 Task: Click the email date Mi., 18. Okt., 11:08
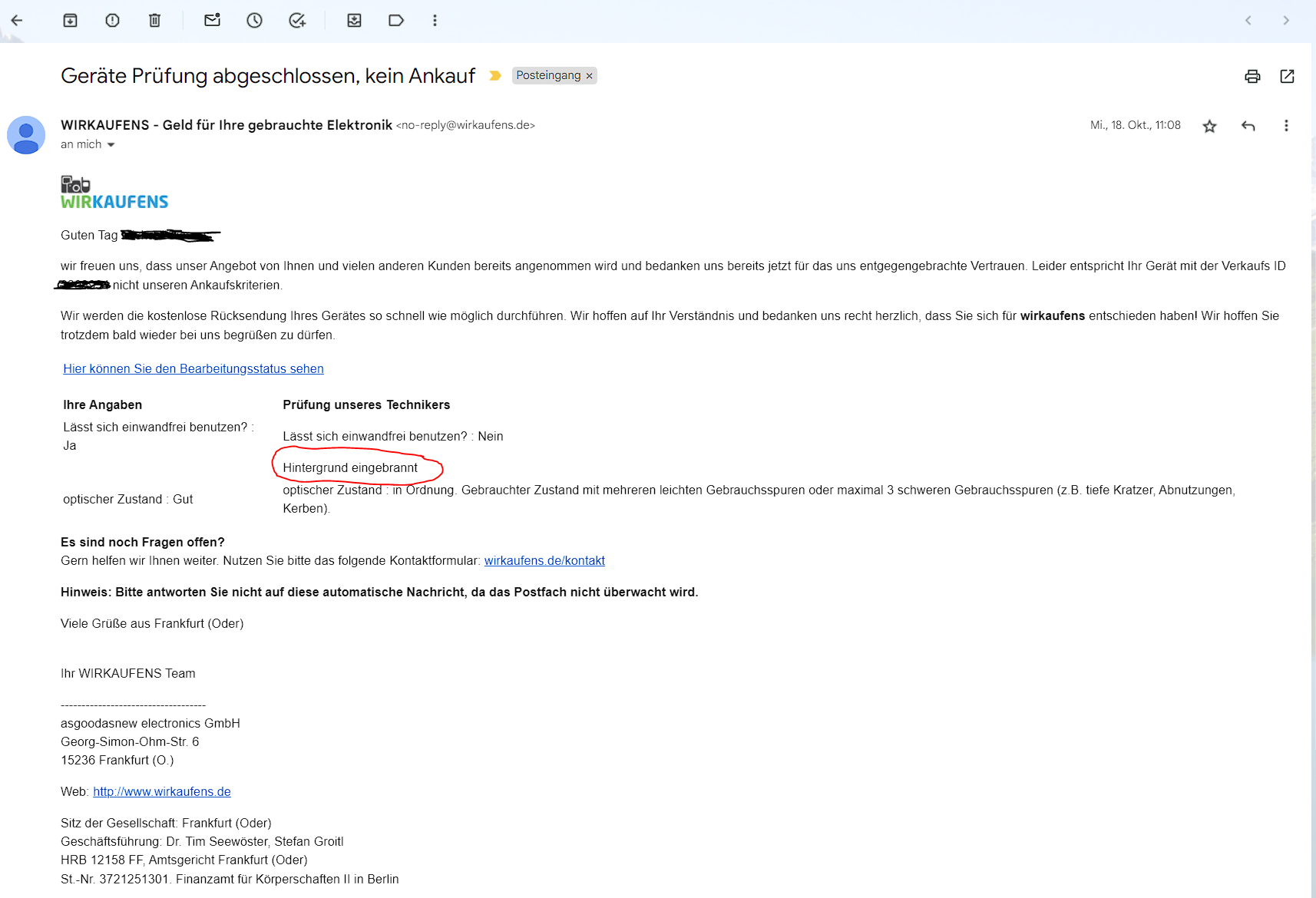tap(1136, 125)
